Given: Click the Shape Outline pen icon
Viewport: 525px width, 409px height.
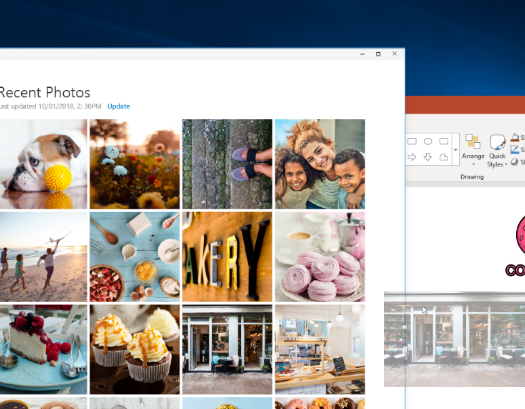Looking at the screenshot, I should click(x=515, y=150).
